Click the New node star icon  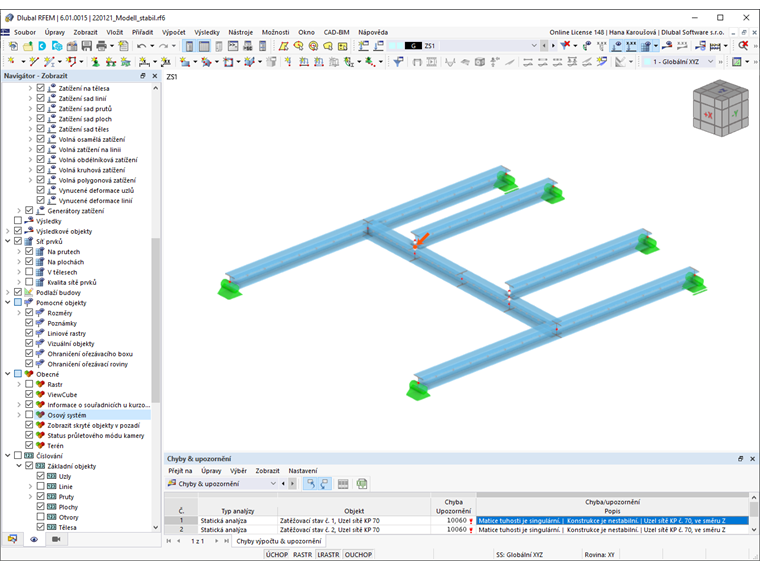pyautogui.click(x=12, y=62)
